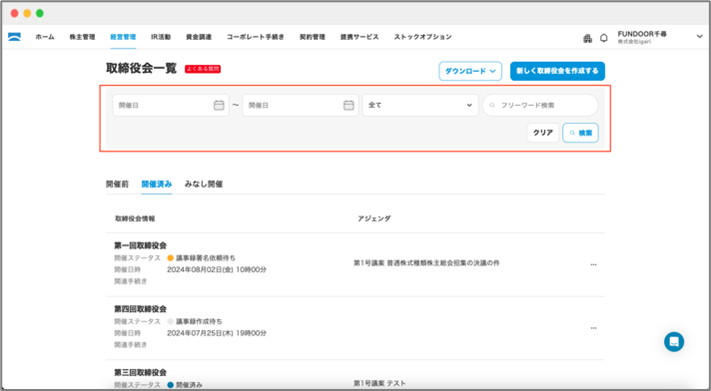Image resolution: width=711 pixels, height=391 pixels.
Task: Switch to the みなし開催 tab
Action: pos(204,184)
